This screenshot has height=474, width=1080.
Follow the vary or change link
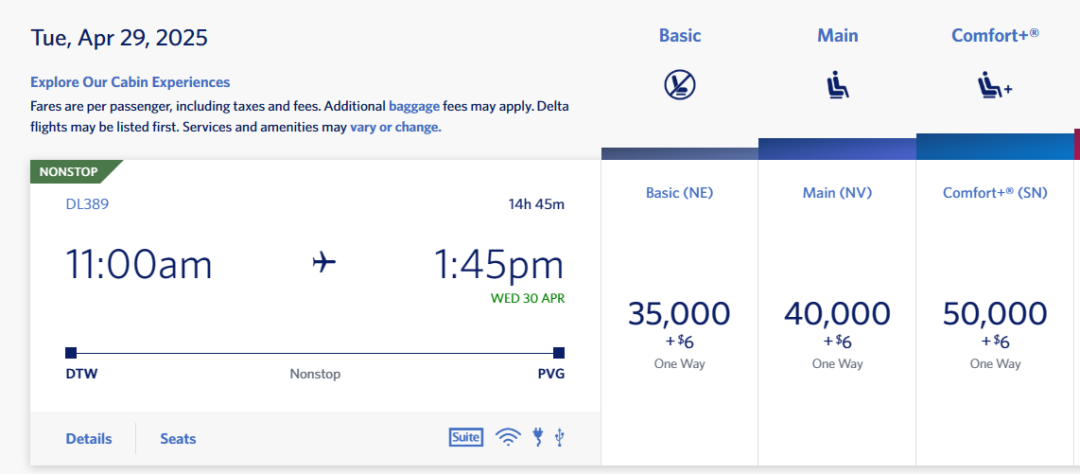coord(395,127)
